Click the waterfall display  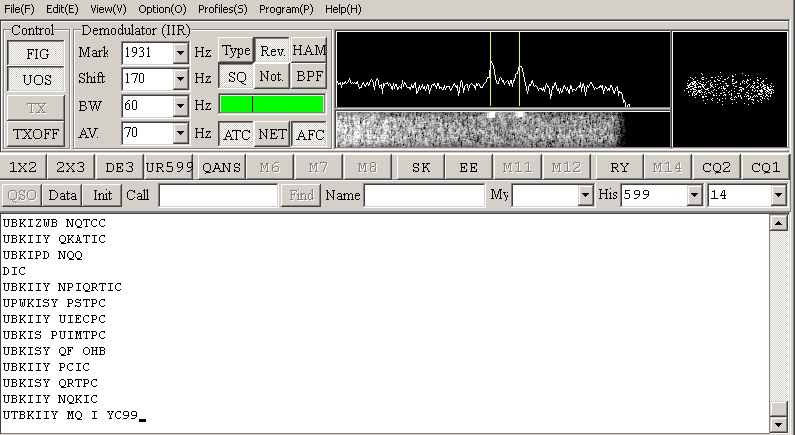tap(503, 129)
